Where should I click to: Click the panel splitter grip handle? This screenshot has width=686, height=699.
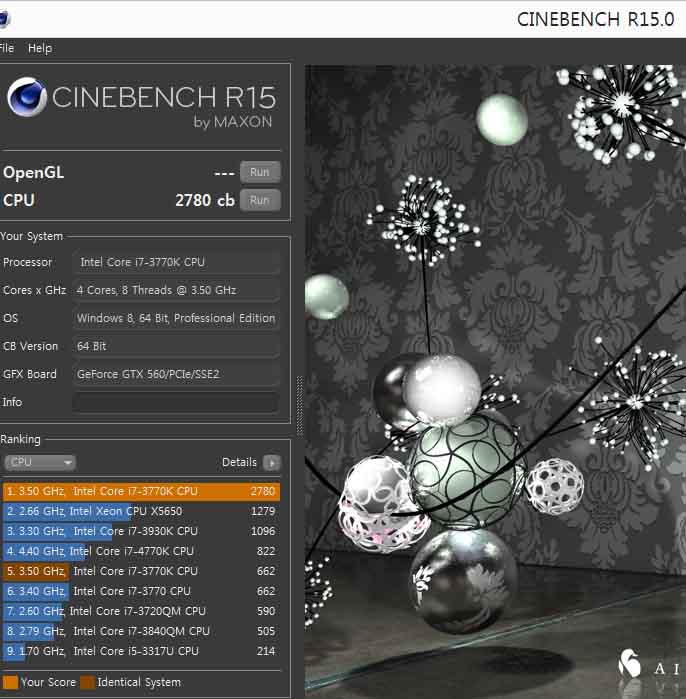(300, 406)
